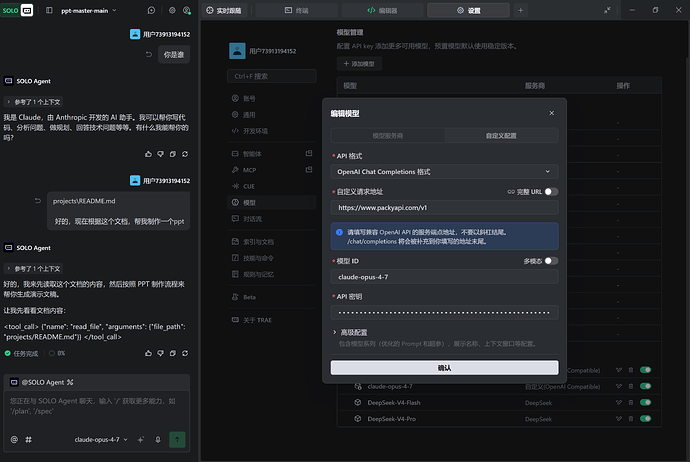The width and height of the screenshot is (690, 462).
Task: Focus the Ctrl+F 搜索 settings search box
Action: click(x=272, y=76)
